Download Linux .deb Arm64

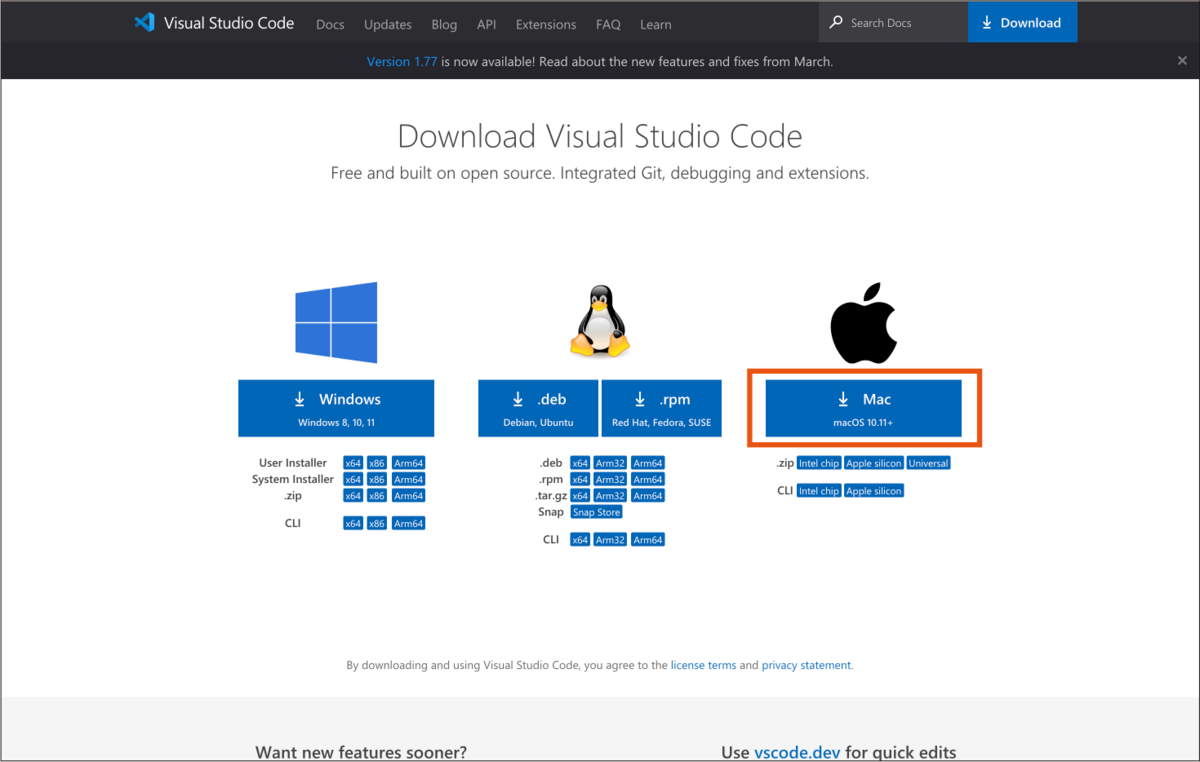coord(648,464)
